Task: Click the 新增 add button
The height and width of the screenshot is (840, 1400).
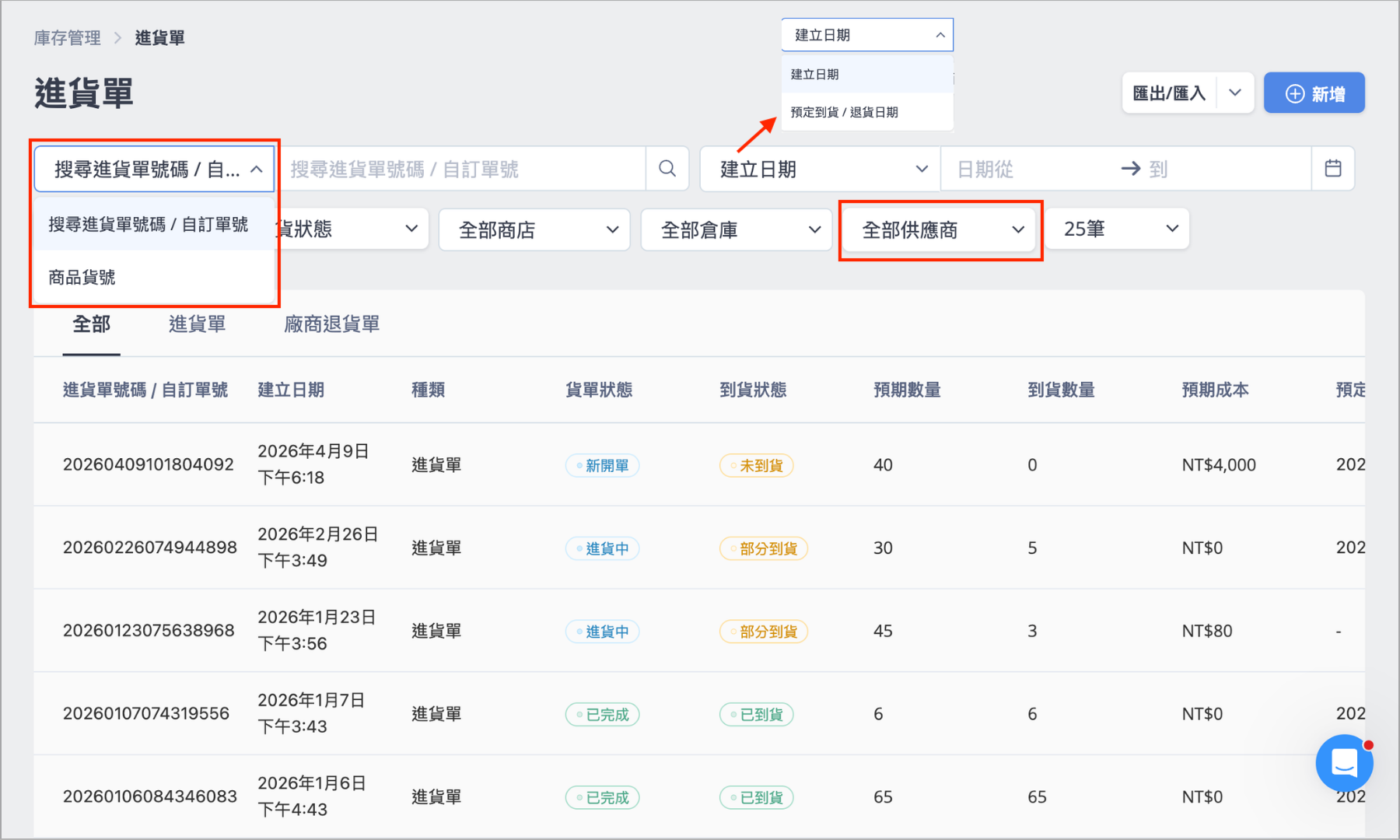Action: click(1314, 93)
